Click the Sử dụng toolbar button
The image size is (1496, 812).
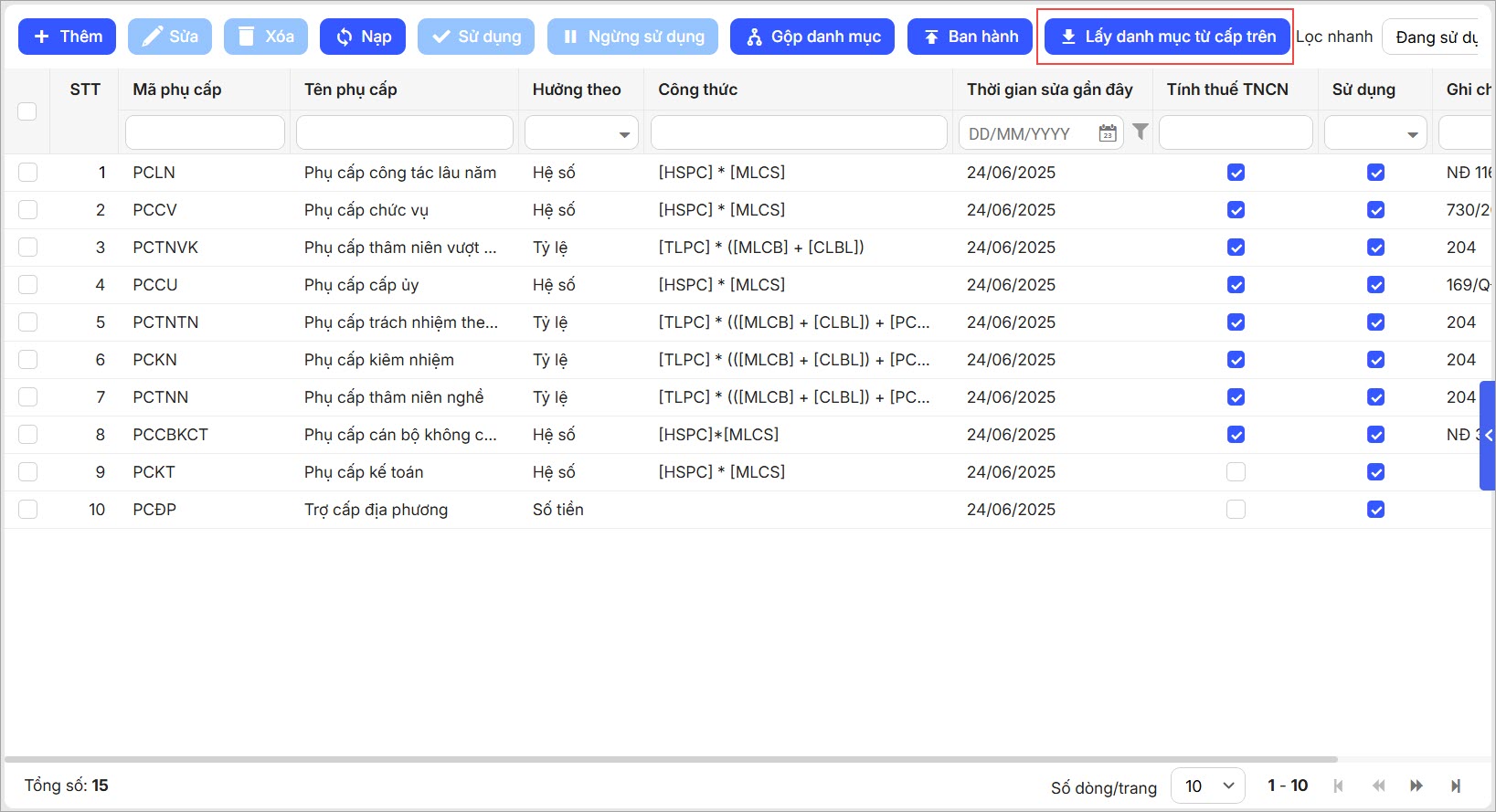click(x=476, y=37)
